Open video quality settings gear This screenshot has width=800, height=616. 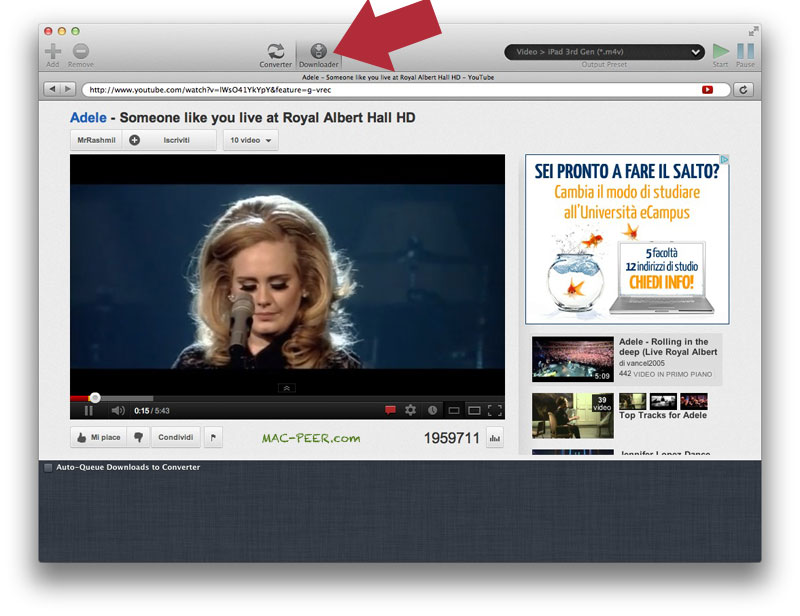click(x=410, y=410)
